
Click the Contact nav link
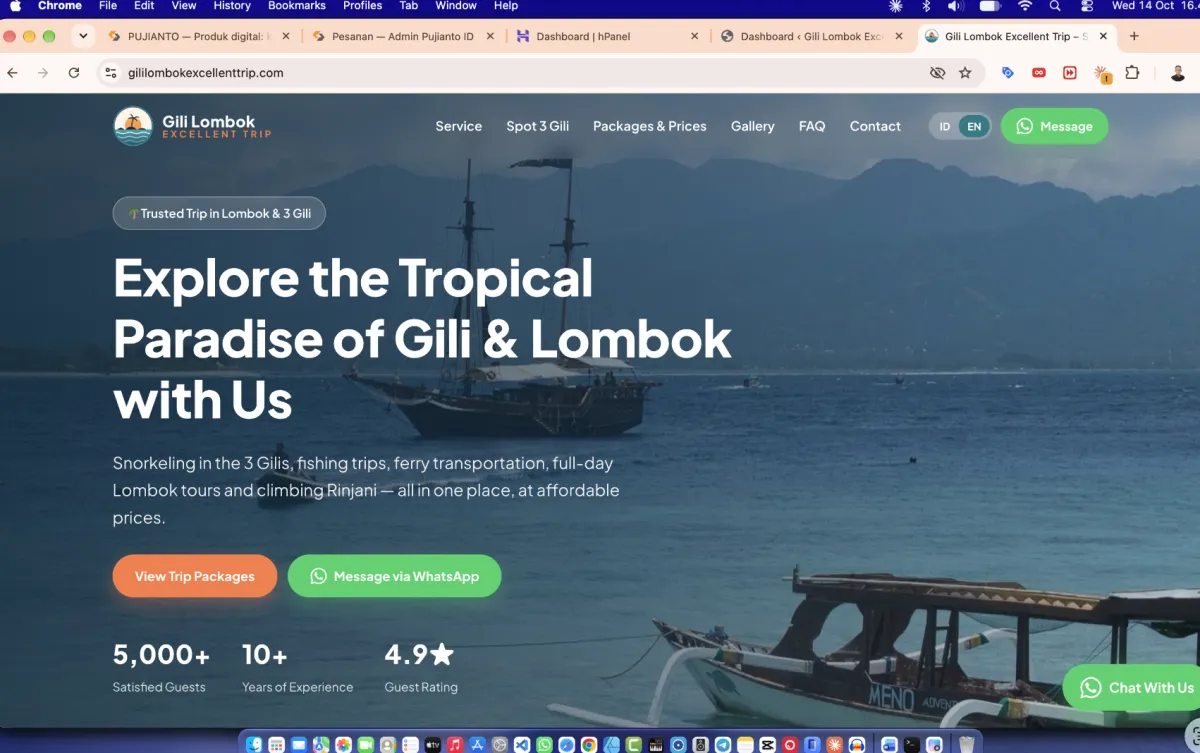pyautogui.click(x=875, y=126)
